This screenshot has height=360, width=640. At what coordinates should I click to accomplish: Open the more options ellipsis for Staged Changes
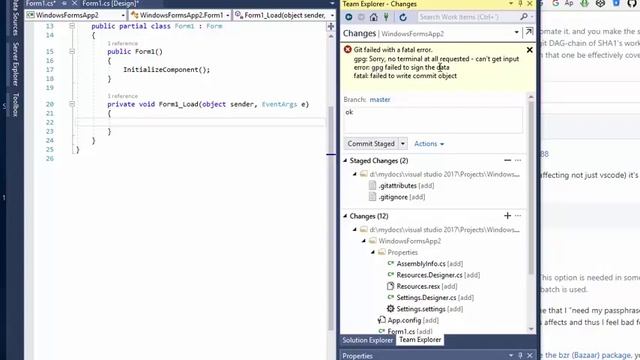coord(518,160)
